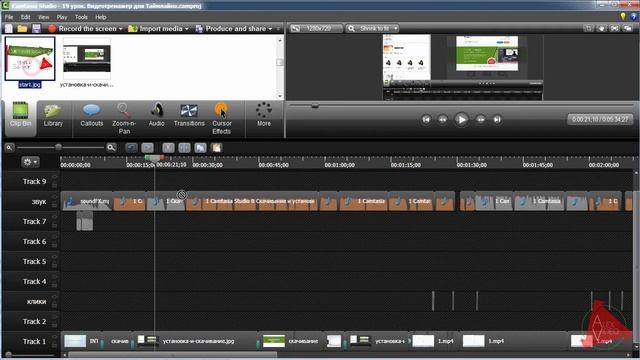The width and height of the screenshot is (640, 360).
Task: Open the File menu
Action: [x=9, y=17]
